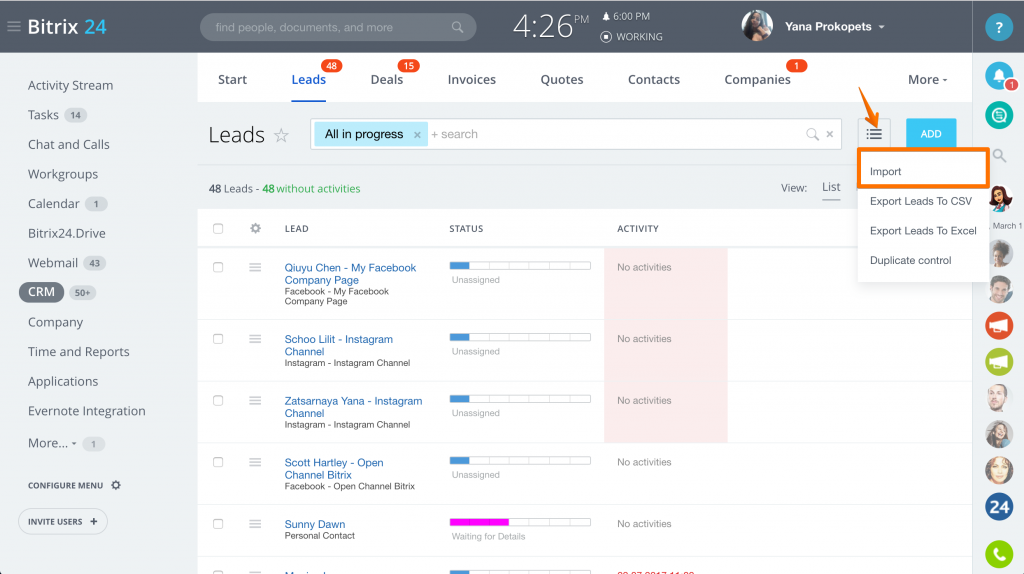Image resolution: width=1024 pixels, height=574 pixels.
Task: Open the help question mark icon
Action: (x=999, y=27)
